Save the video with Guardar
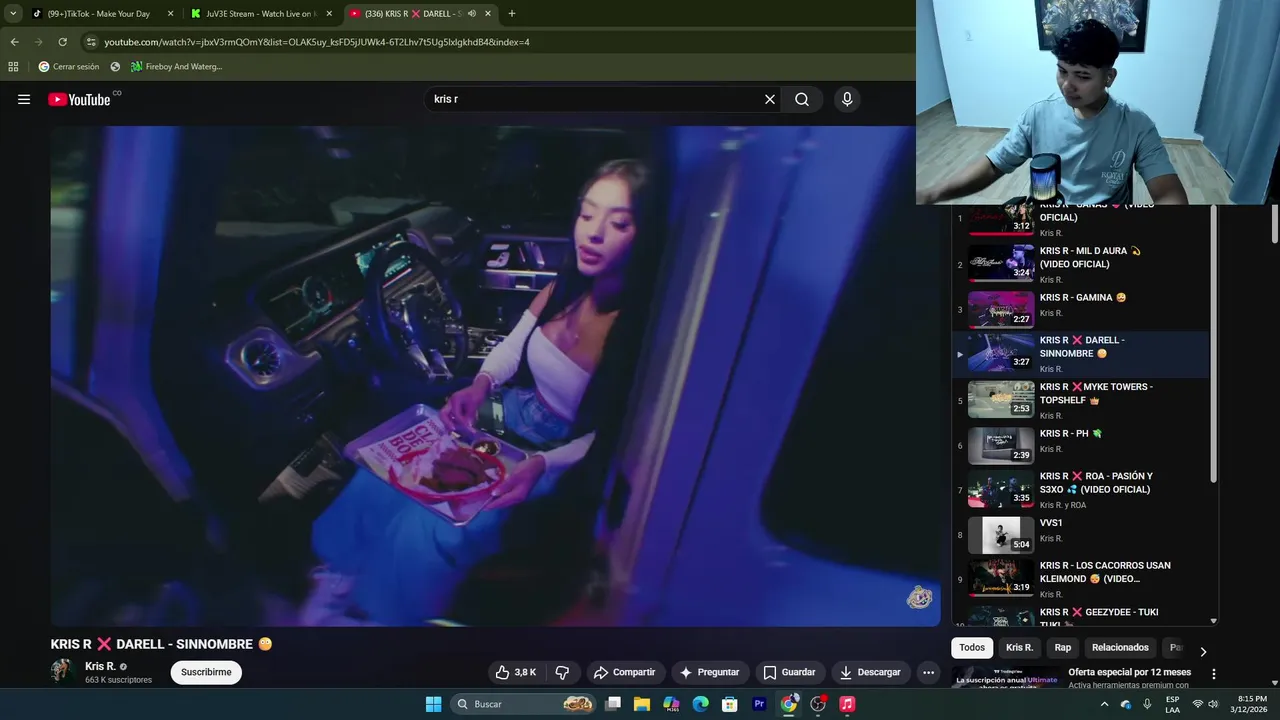 pyautogui.click(x=789, y=672)
